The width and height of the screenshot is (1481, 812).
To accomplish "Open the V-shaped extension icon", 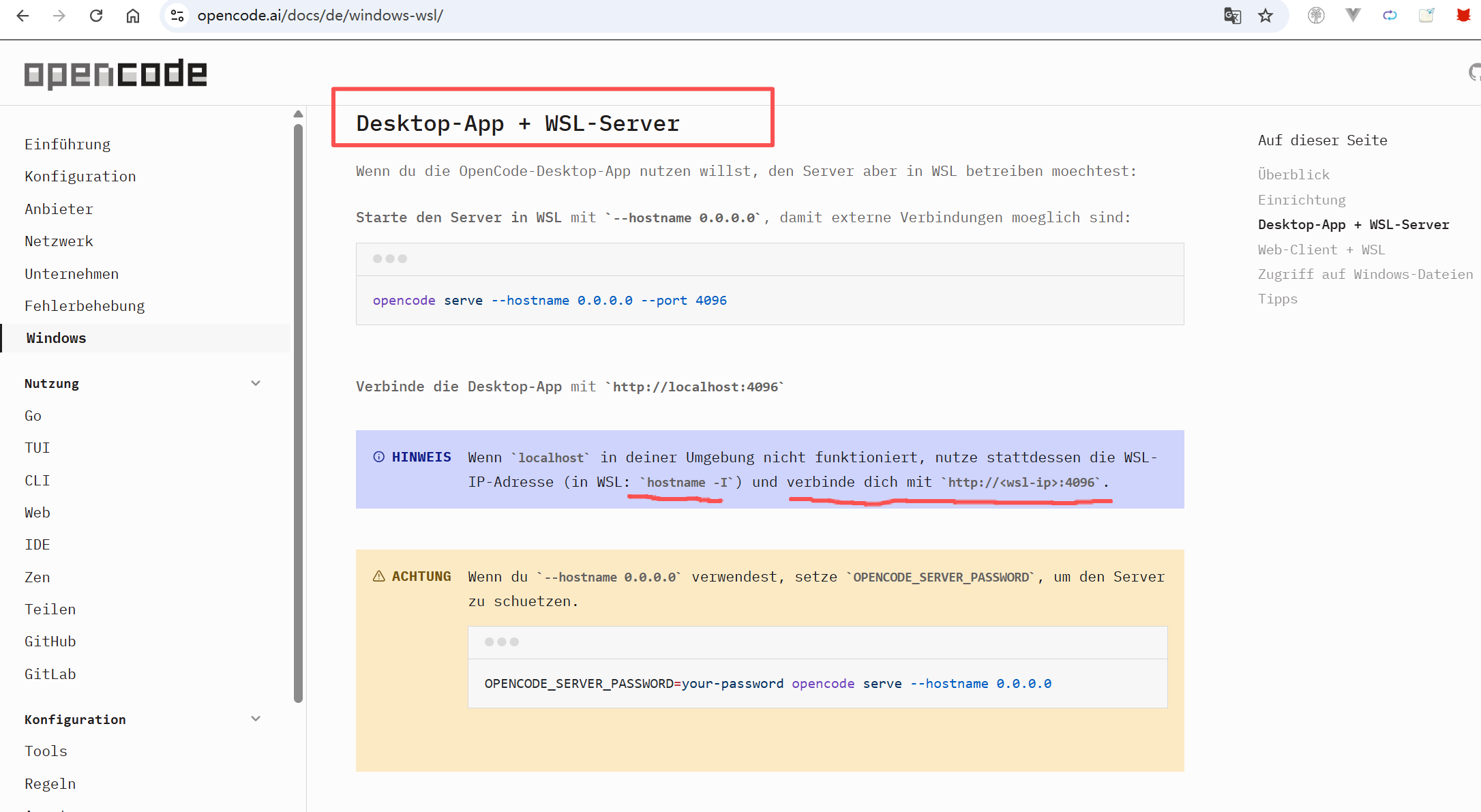I will click(1353, 16).
